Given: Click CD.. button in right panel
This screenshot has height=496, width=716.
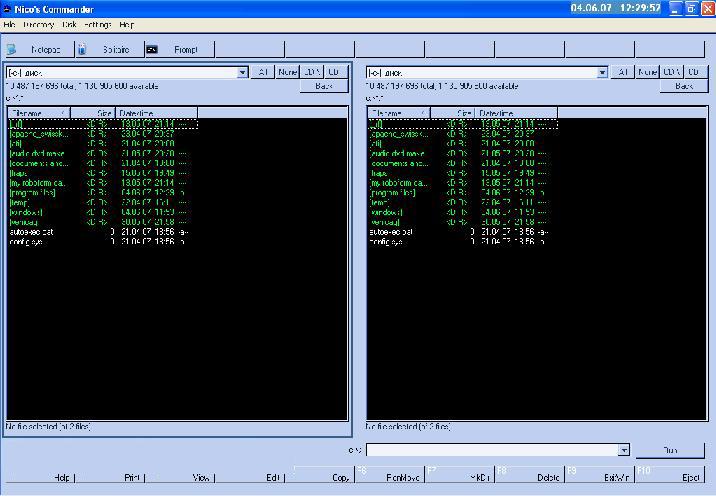Looking at the screenshot, I should tap(696, 72).
